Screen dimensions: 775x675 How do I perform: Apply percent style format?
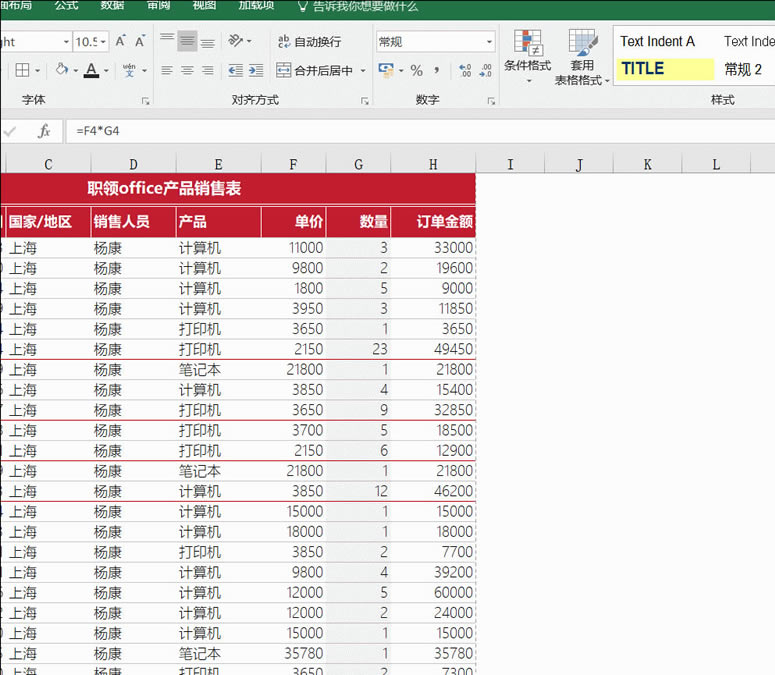tap(416, 71)
